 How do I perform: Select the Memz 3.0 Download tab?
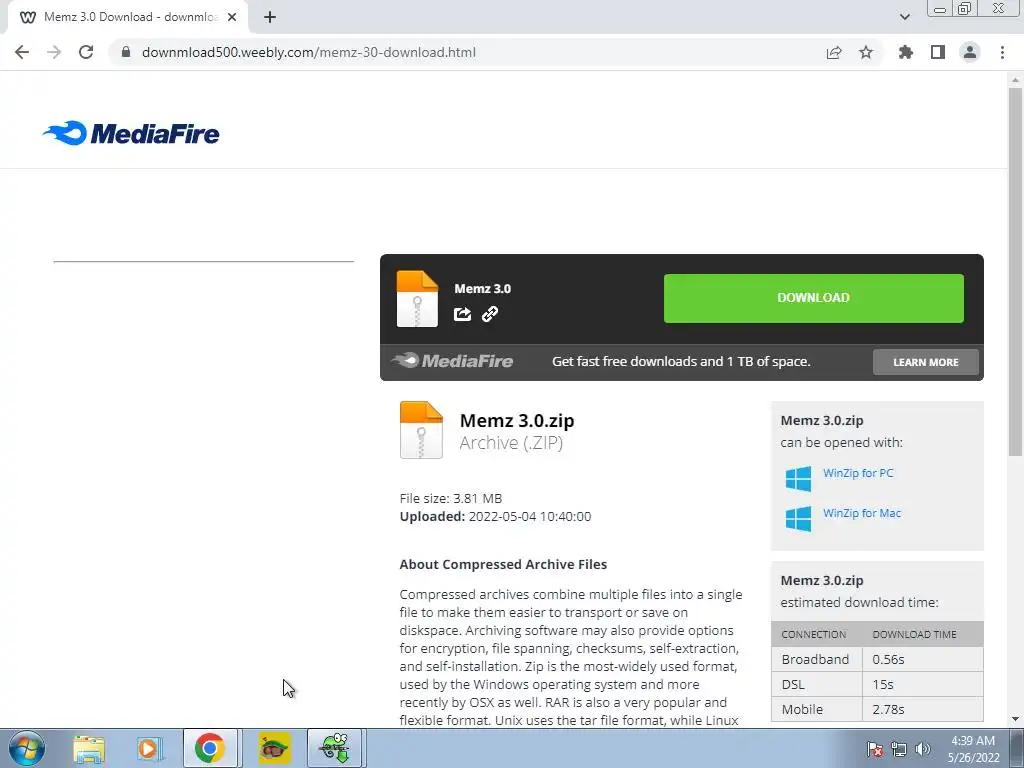point(128,17)
